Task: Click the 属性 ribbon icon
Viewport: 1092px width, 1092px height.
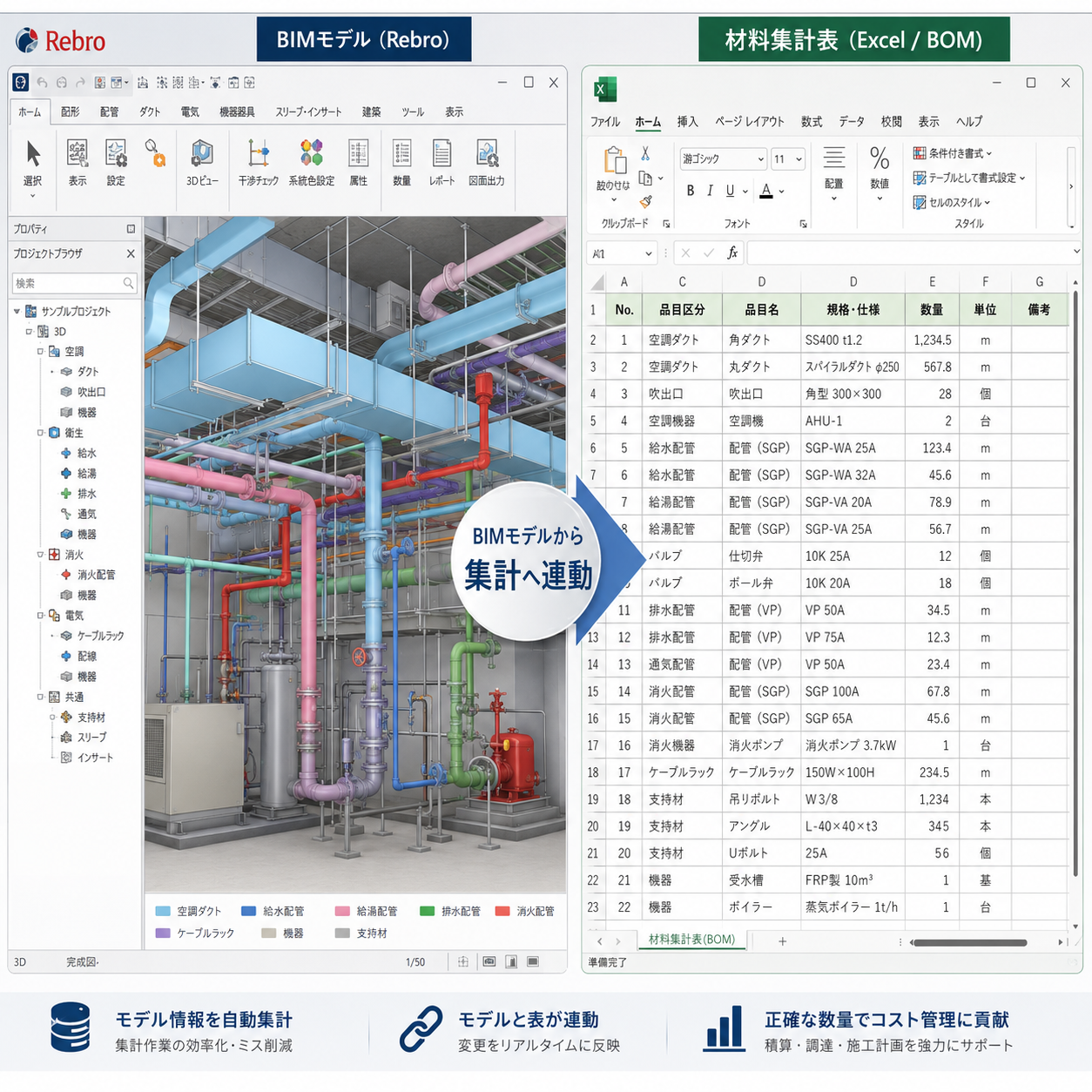Action: 359,163
